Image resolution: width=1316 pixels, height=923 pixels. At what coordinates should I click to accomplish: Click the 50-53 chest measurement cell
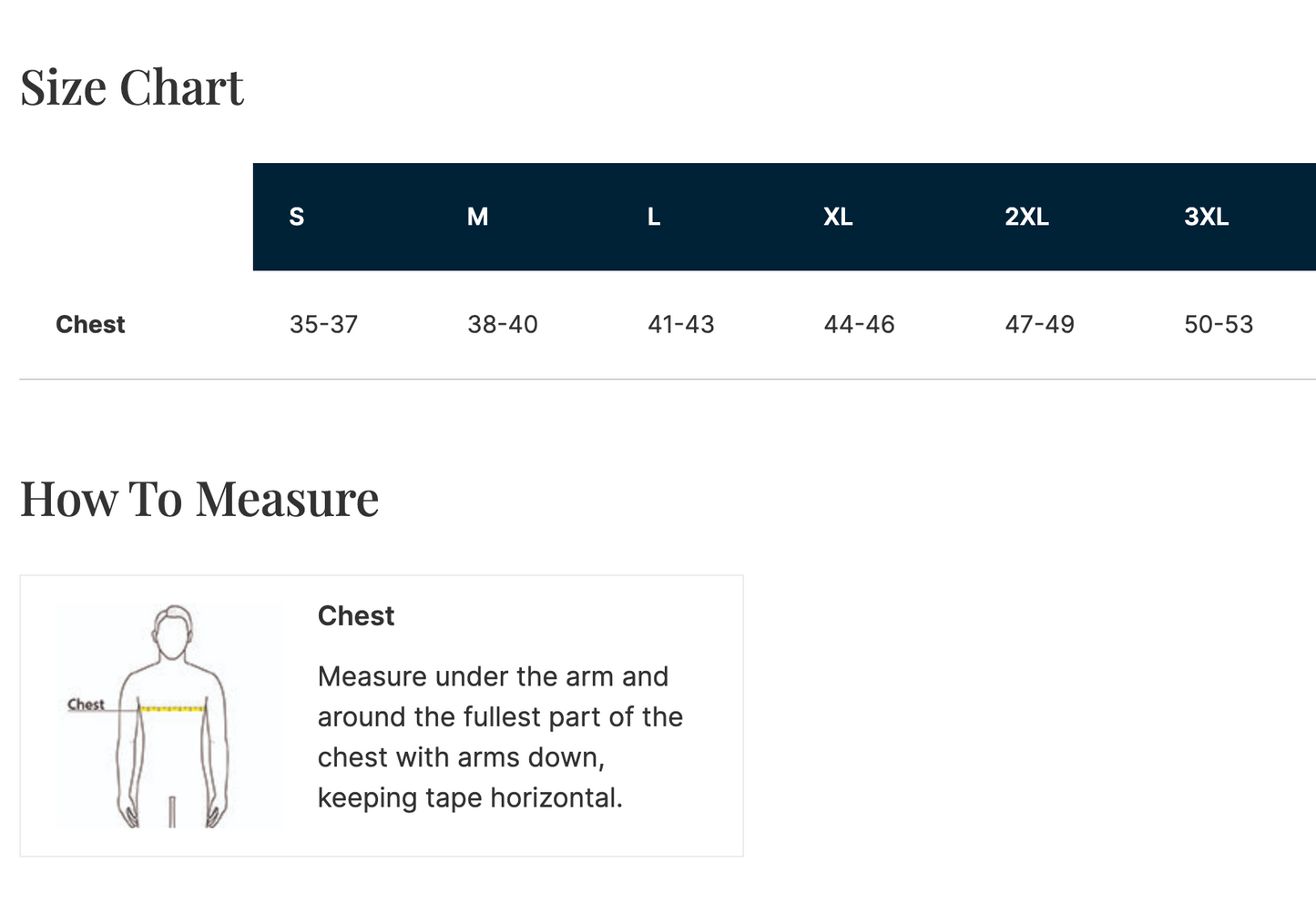tap(1219, 324)
